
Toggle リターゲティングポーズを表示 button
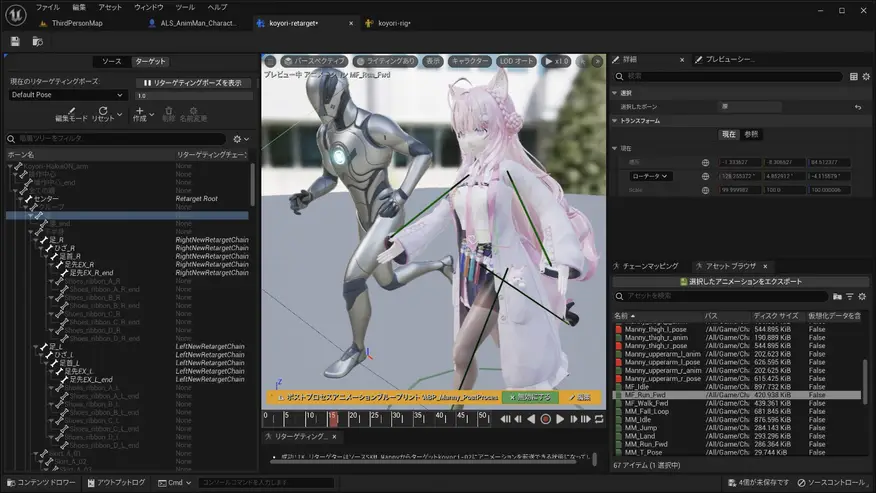pyautogui.click(x=193, y=83)
